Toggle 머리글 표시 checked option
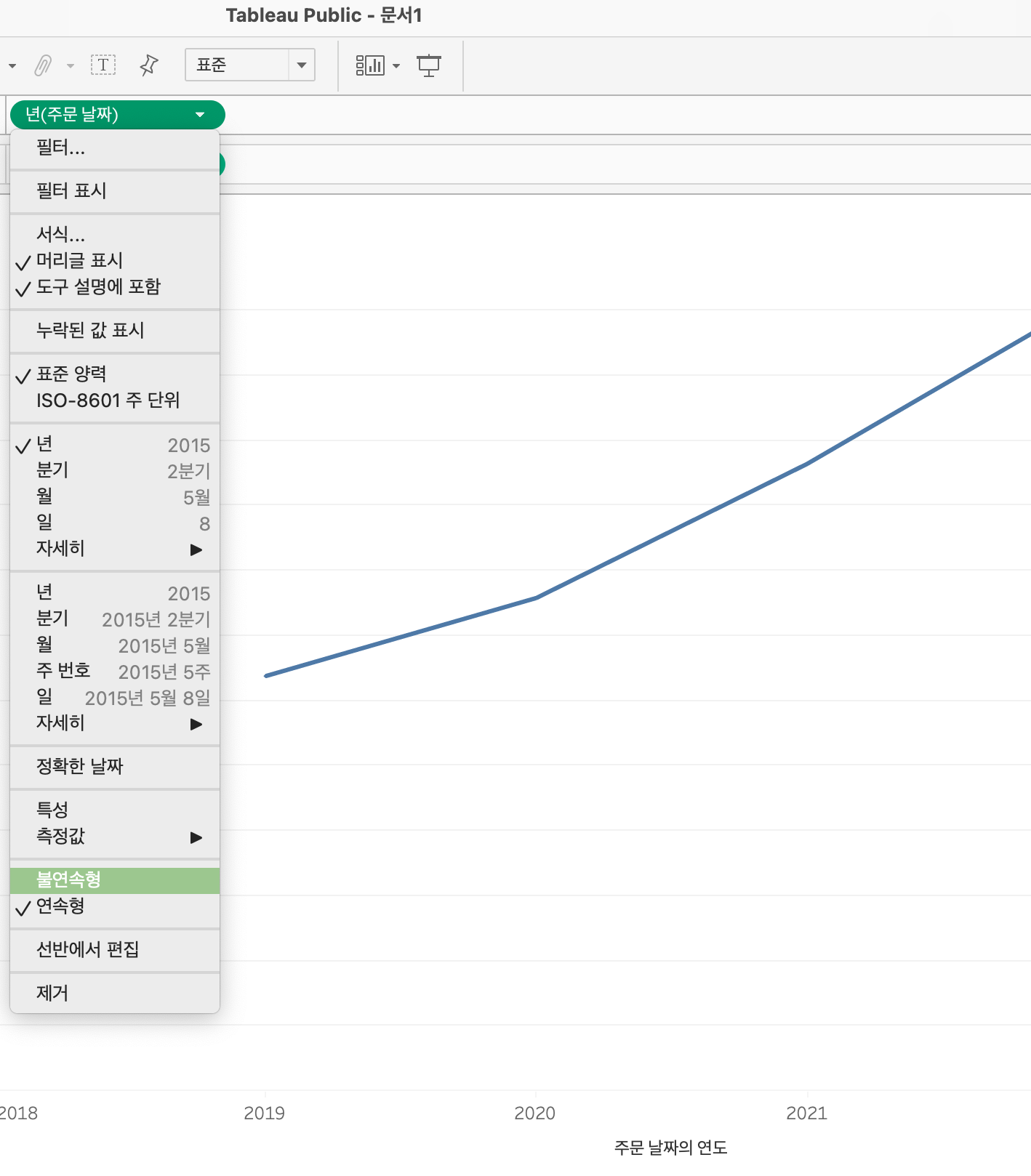This screenshot has width=1031, height=1176. pos(115,260)
